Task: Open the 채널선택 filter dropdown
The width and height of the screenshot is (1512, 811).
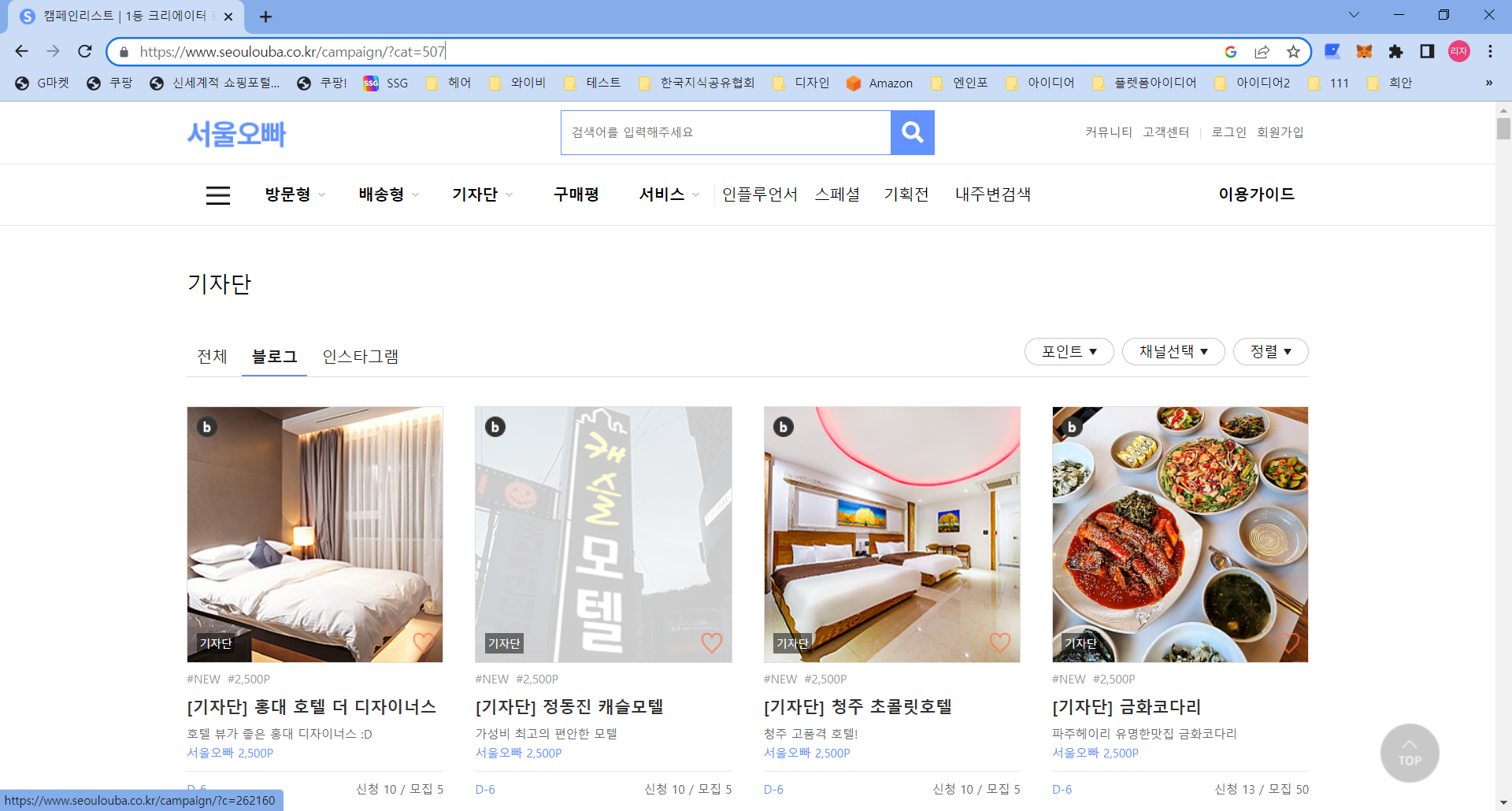Action: click(1173, 352)
